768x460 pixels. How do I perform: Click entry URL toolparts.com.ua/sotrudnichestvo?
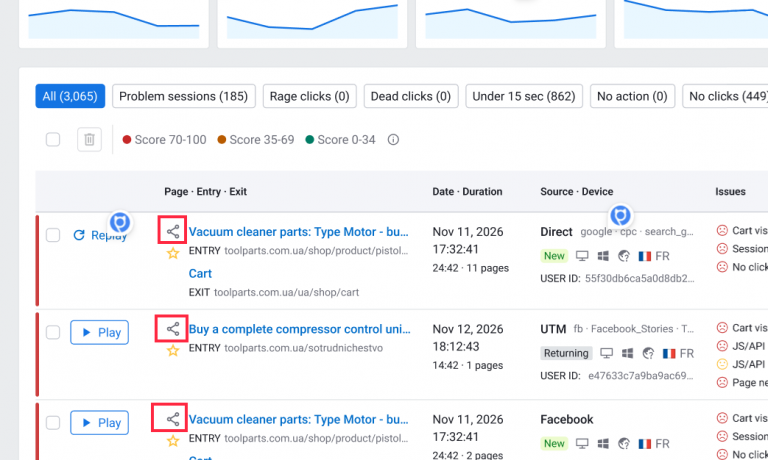[x=304, y=348]
